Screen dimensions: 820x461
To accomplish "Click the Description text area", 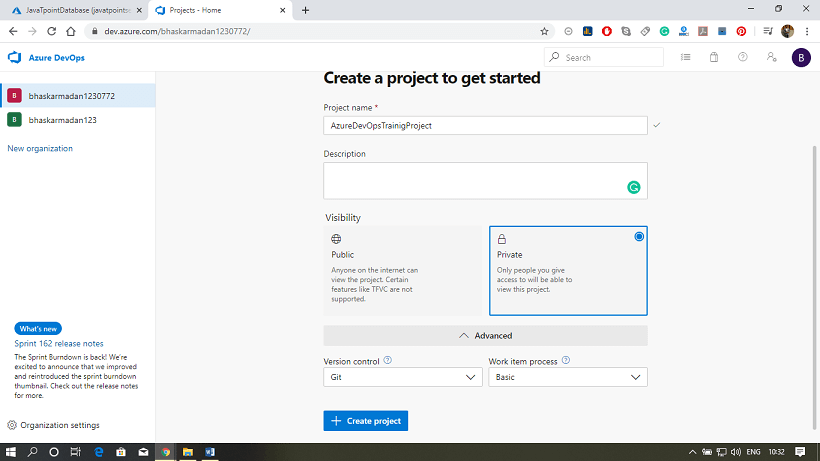I will tap(485, 181).
